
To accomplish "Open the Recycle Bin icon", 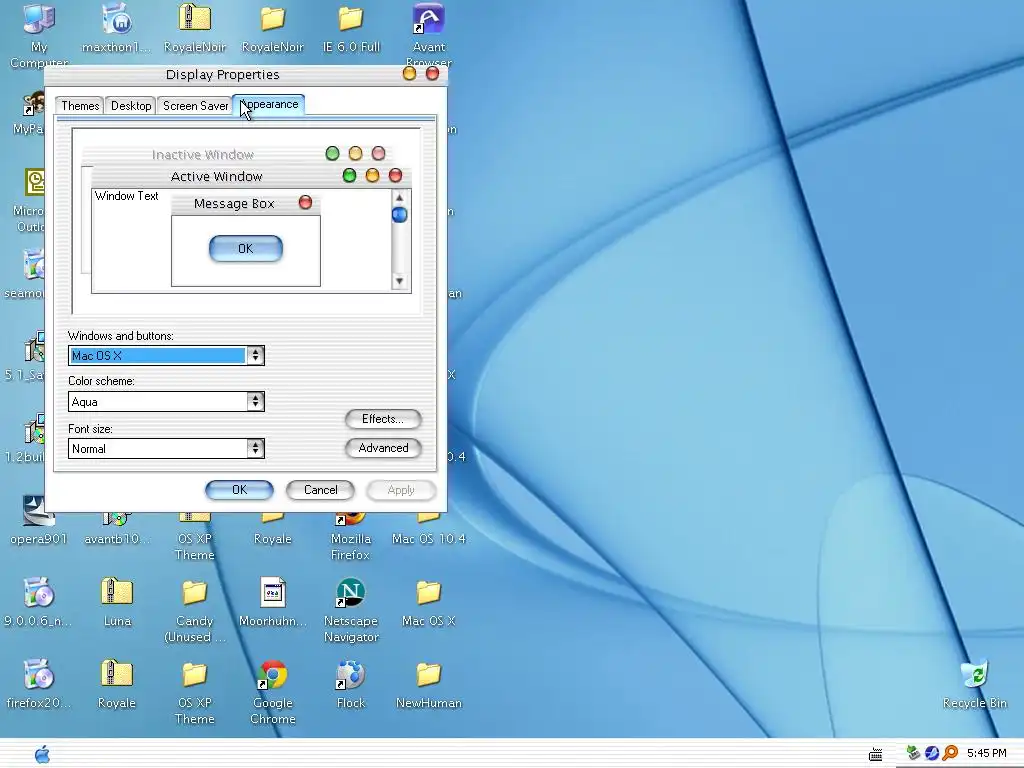I will 974,675.
